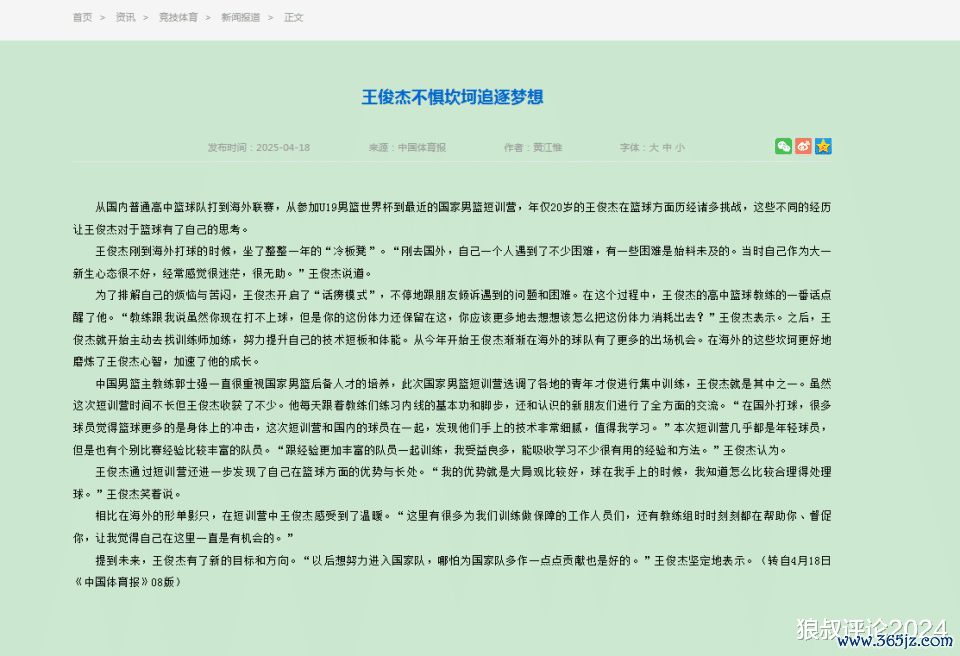Click the publish date 2025-04-18
The image size is (960, 656).
point(283,147)
